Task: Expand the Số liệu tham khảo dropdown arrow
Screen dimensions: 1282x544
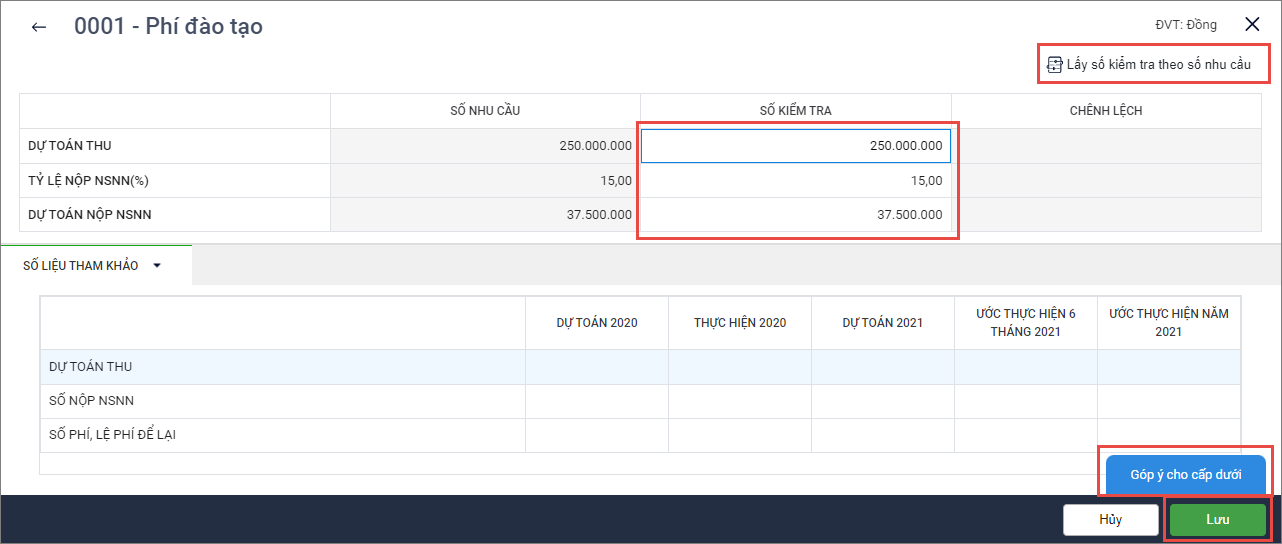Action: click(157, 266)
